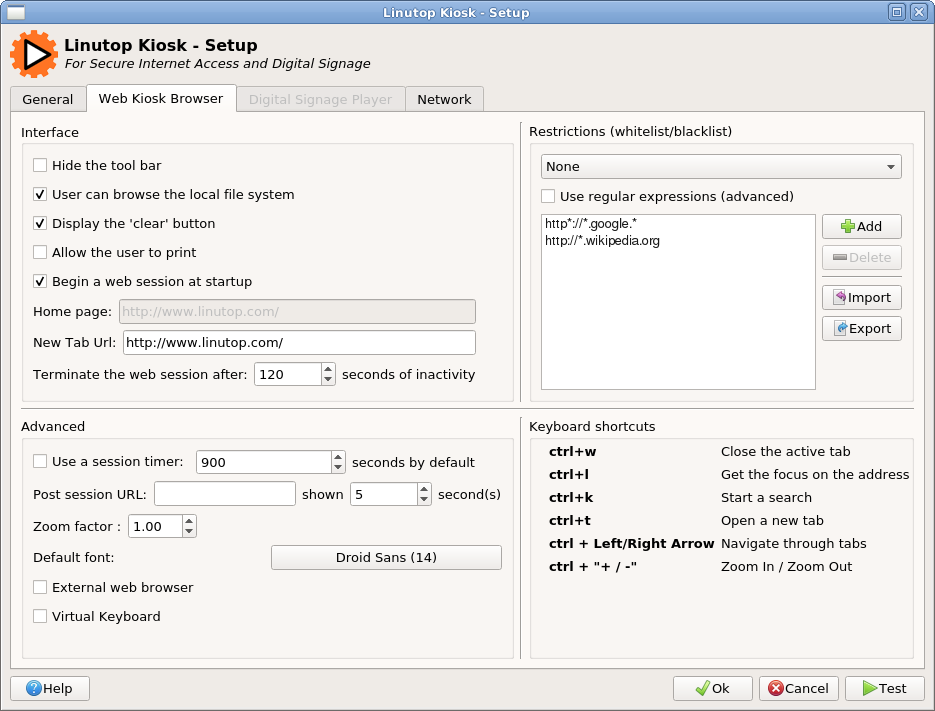Click the Export button
Image resolution: width=935 pixels, height=711 pixels.
(861, 328)
